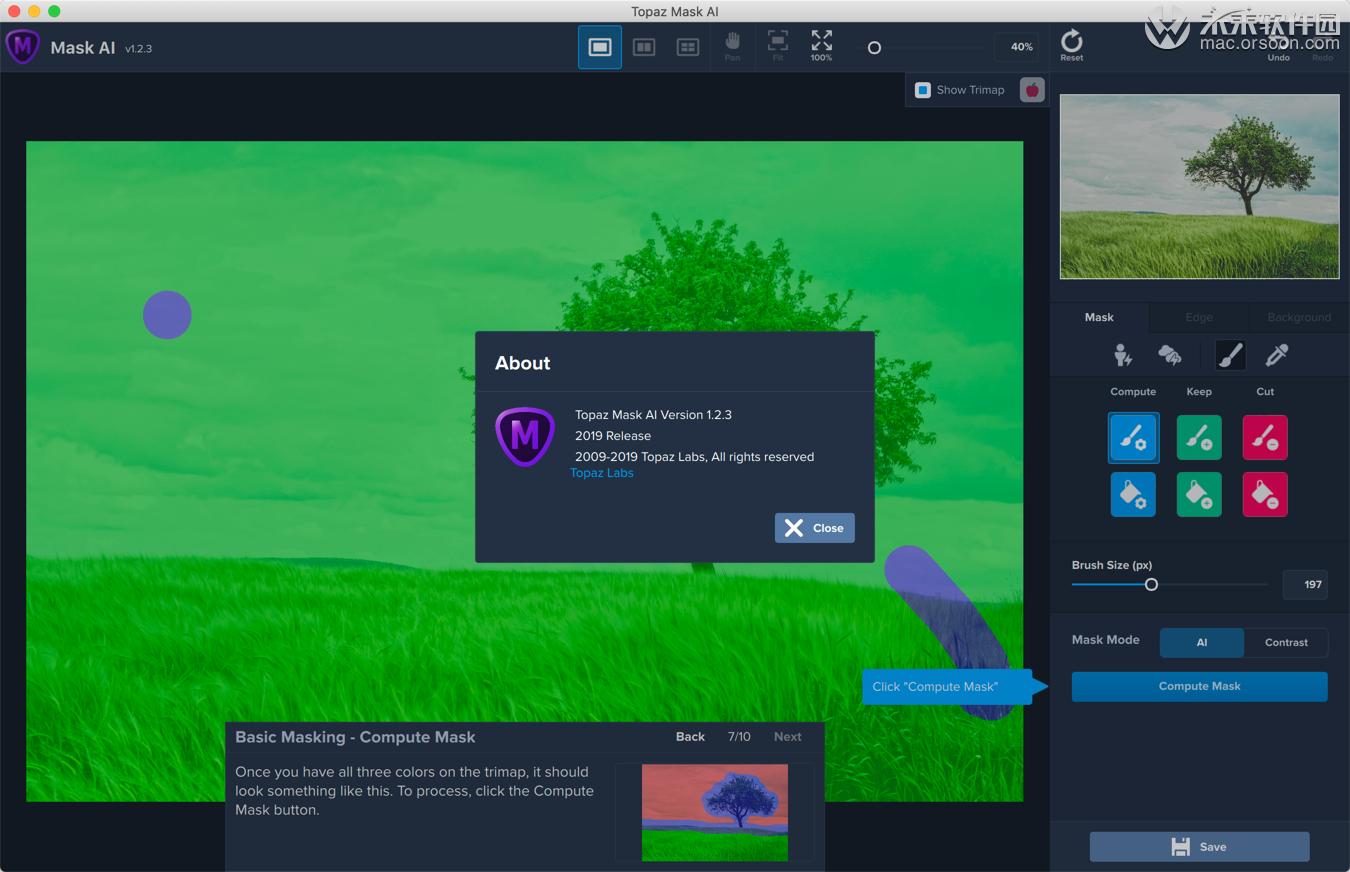Open the Edge tab
This screenshot has width=1350, height=872.
point(1199,317)
